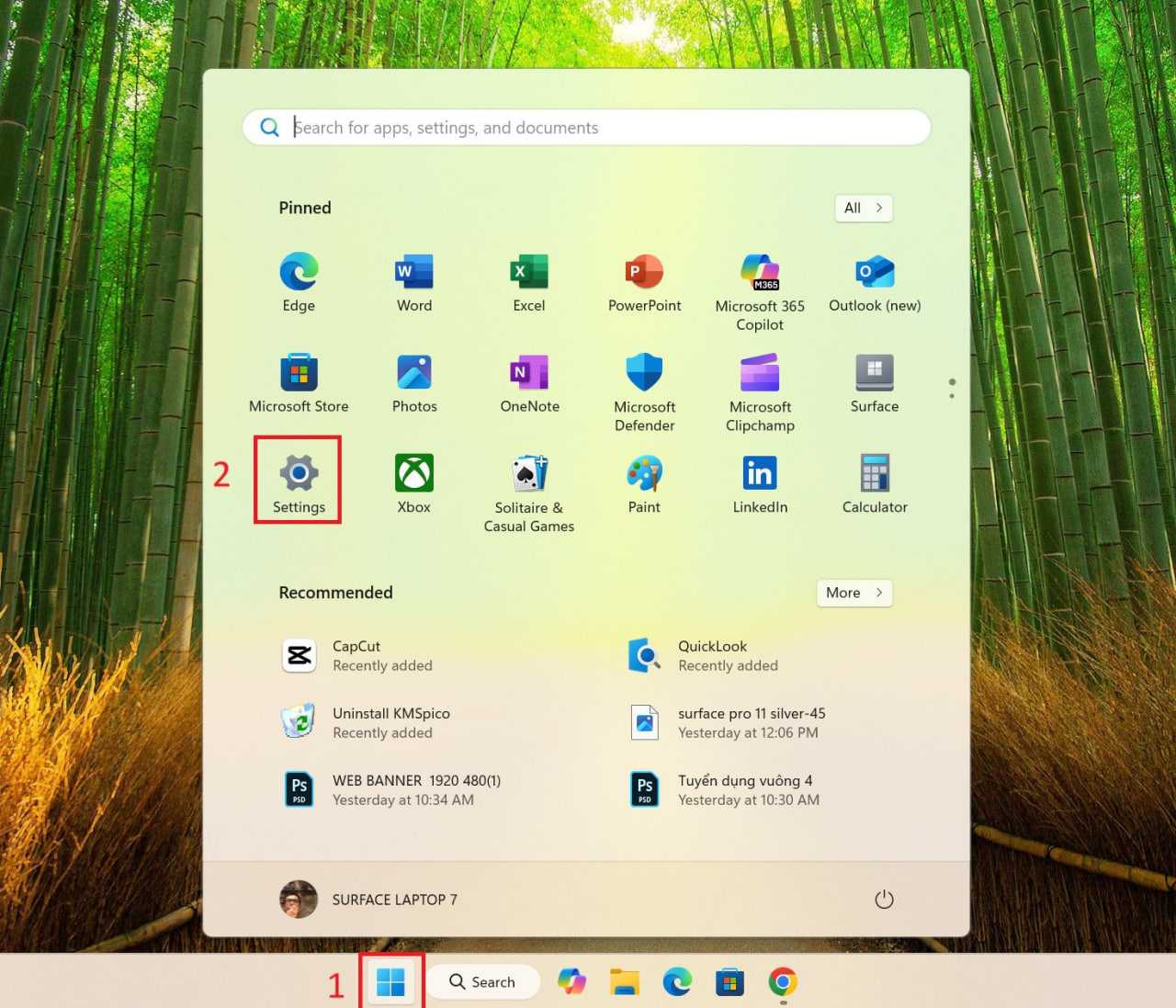
Task: Launch Solitaire & Casual Games
Action: 529,493
